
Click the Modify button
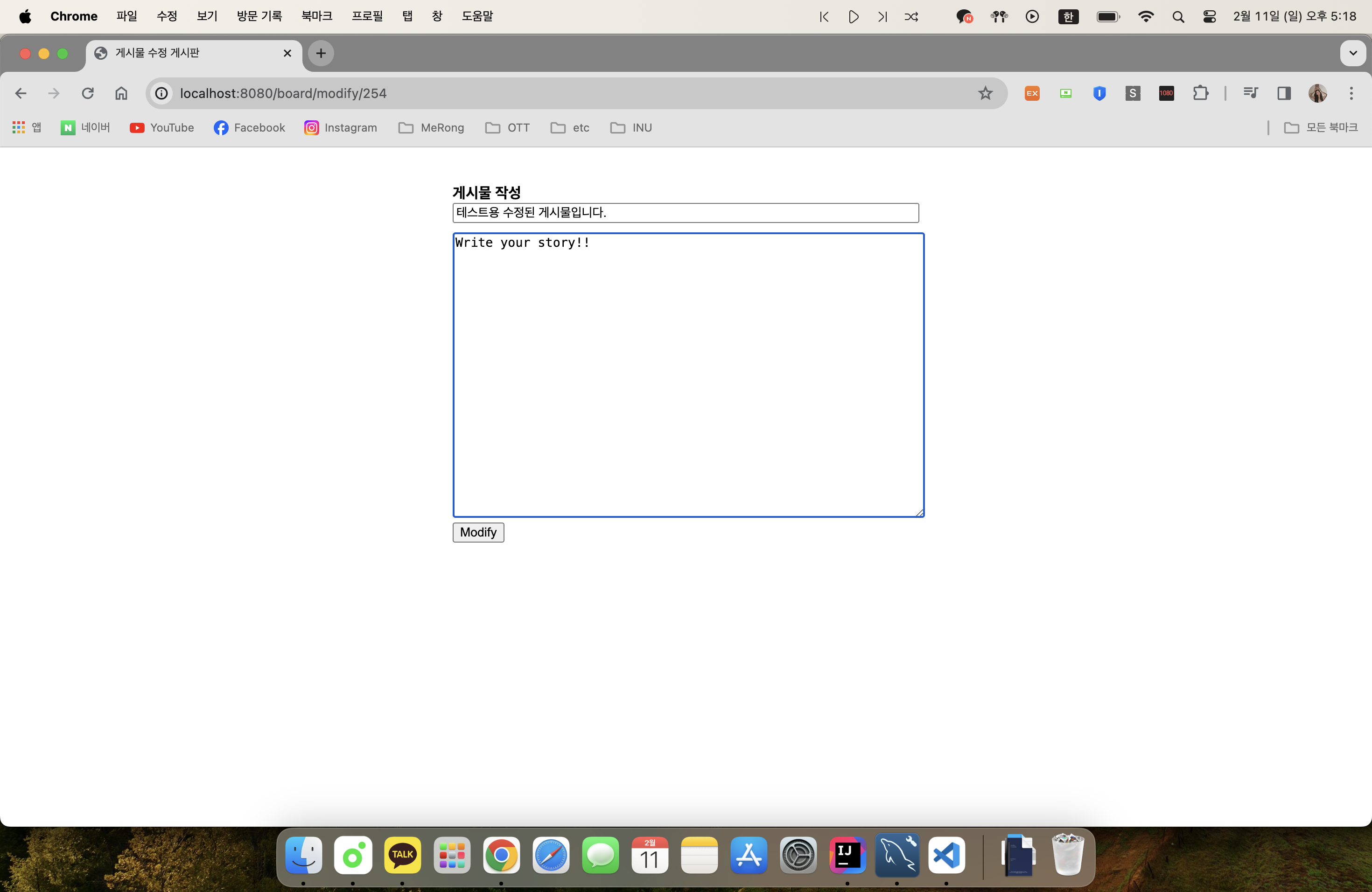tap(478, 532)
